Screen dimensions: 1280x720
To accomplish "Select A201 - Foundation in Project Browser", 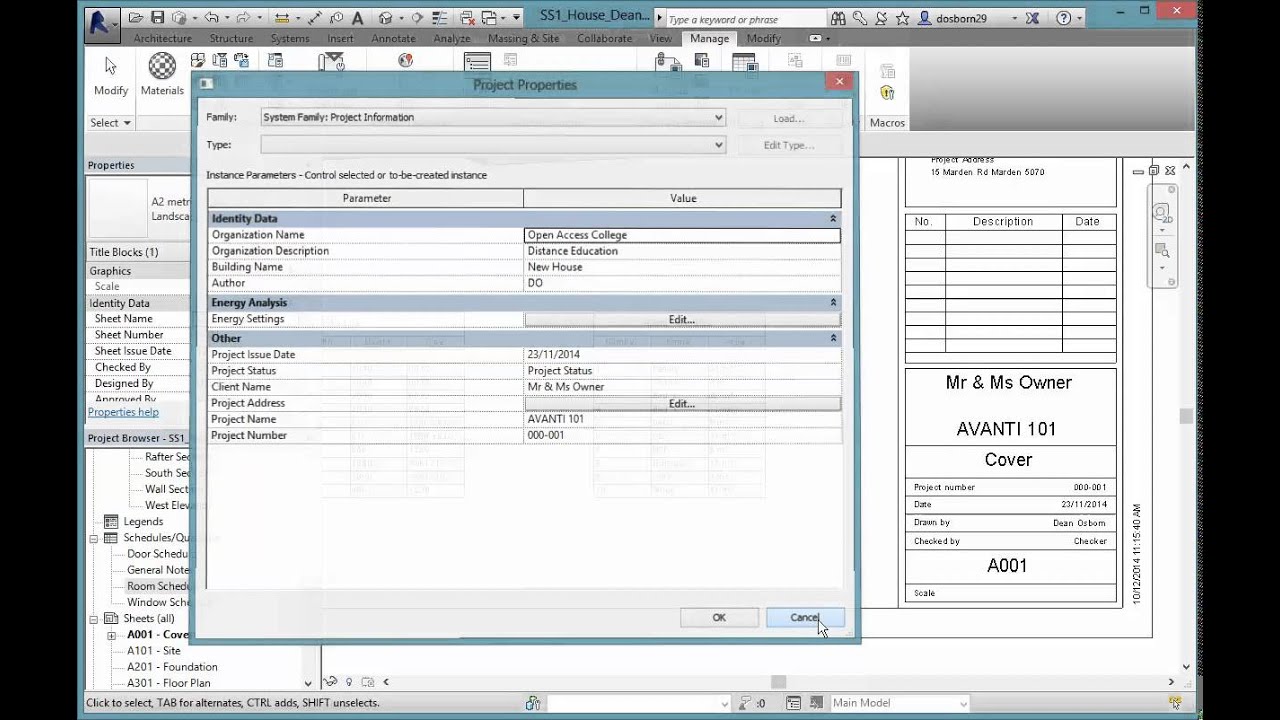I will pos(172,667).
